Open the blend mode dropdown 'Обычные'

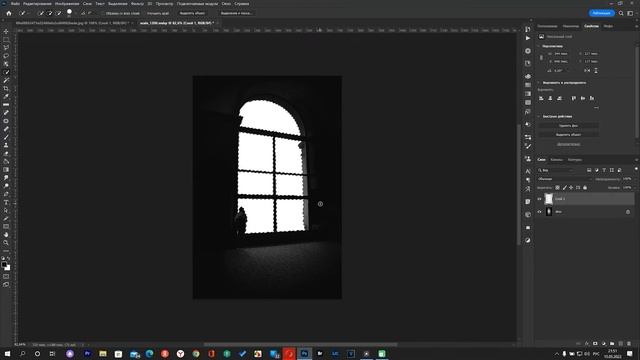564,179
